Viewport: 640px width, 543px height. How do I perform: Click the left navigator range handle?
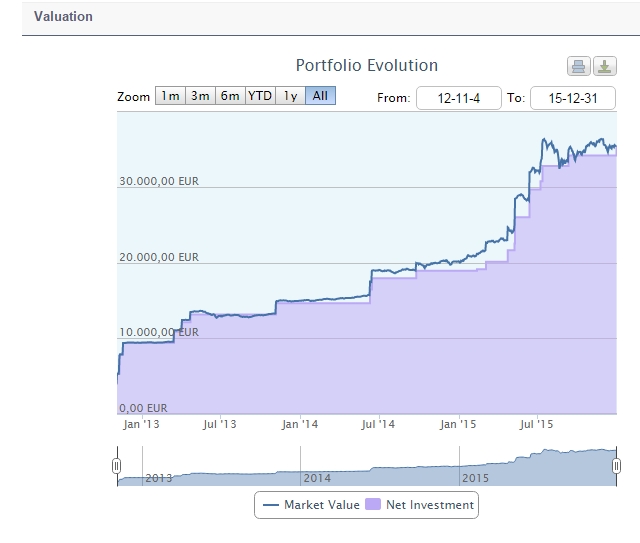tap(117, 466)
